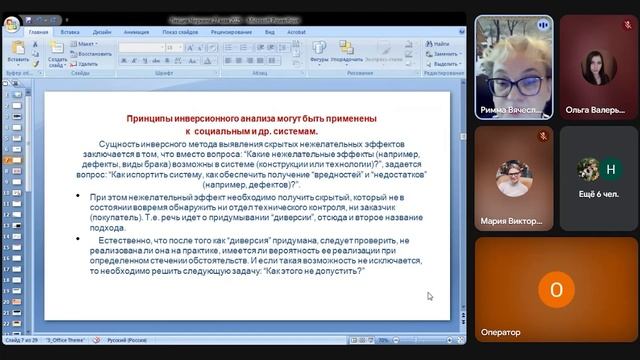Viewport: 640px width, 360px height.
Task: Click the Numbering list icon
Action: [244, 48]
